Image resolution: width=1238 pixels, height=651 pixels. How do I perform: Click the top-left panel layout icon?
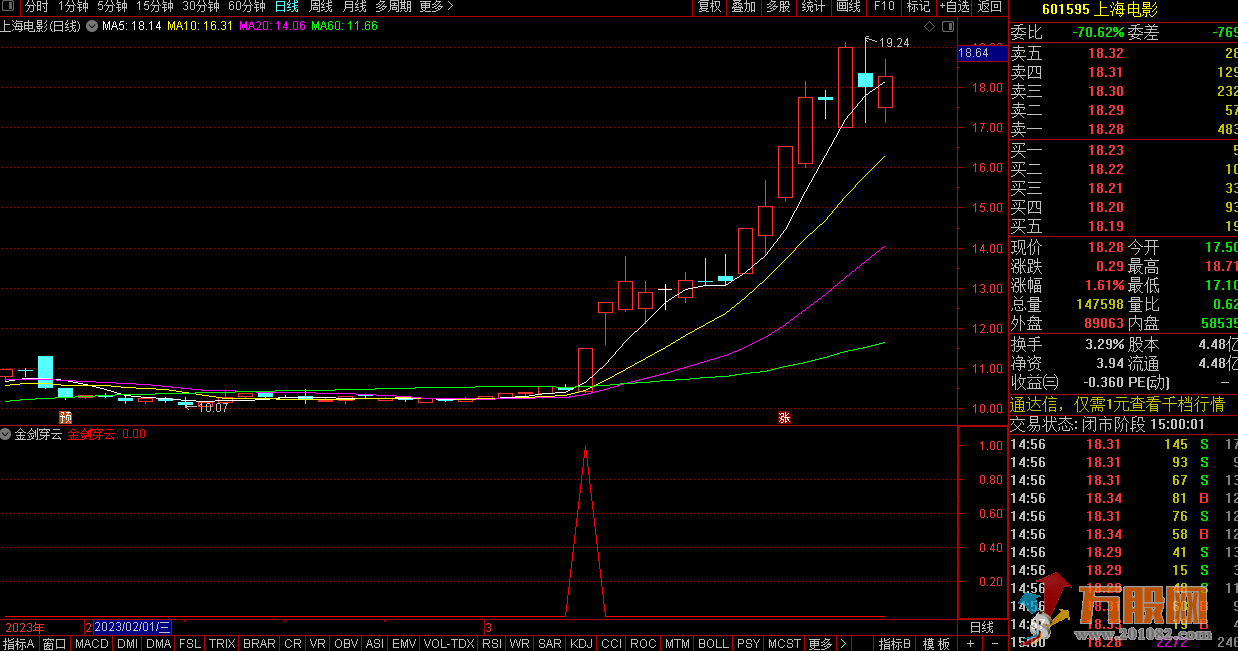coord(7,7)
